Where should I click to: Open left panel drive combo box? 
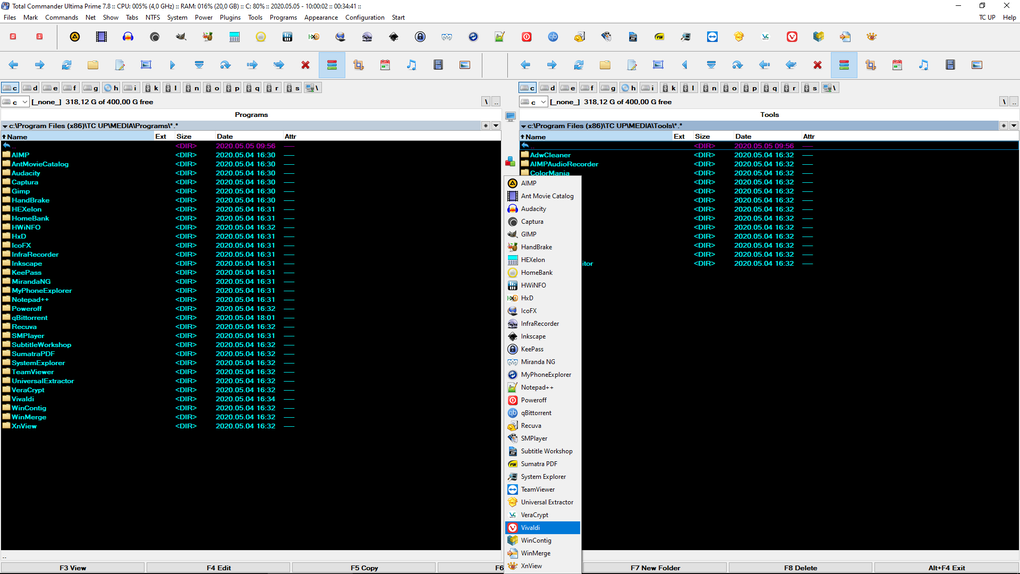14,102
